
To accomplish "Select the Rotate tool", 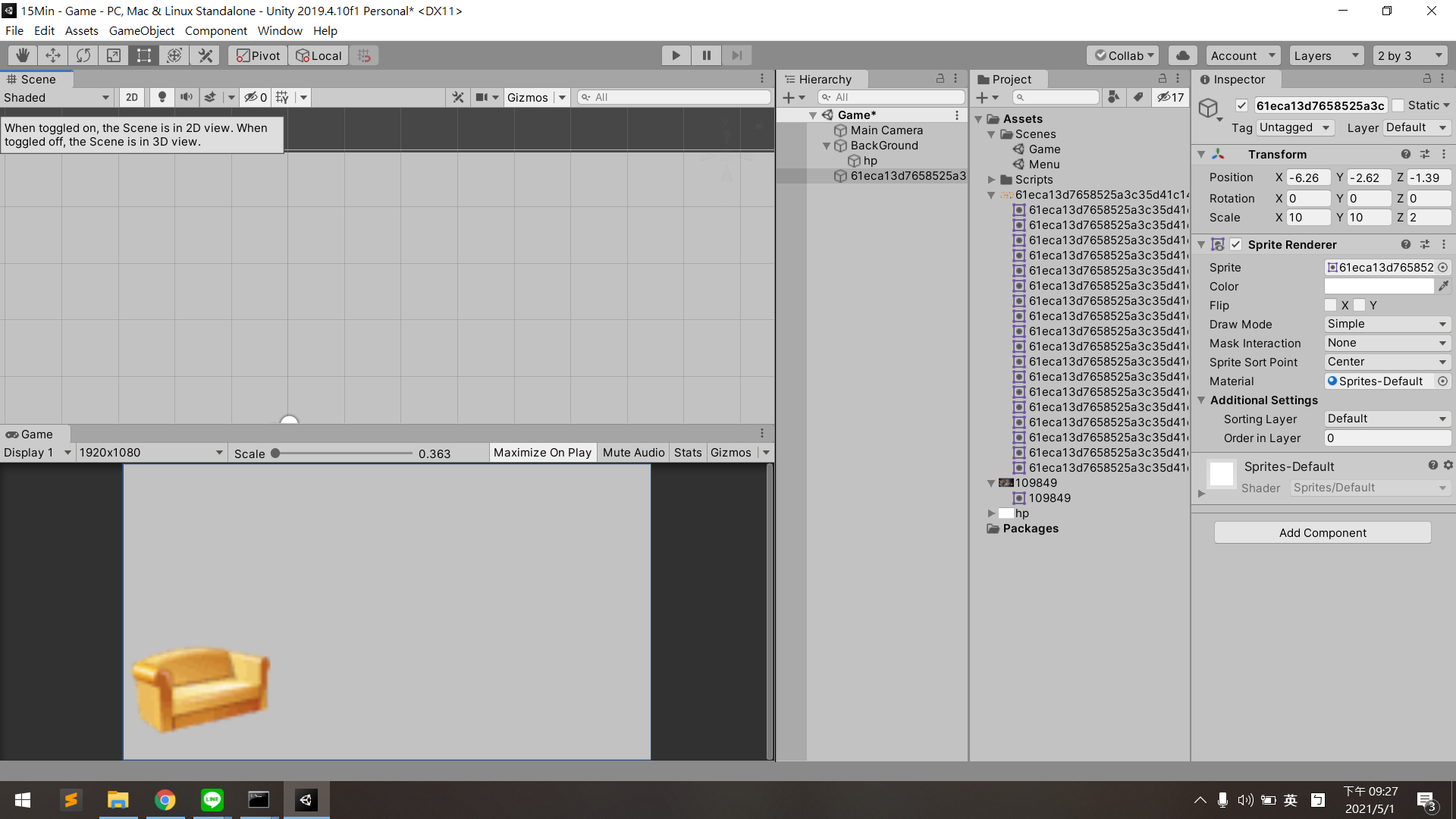I will point(83,55).
